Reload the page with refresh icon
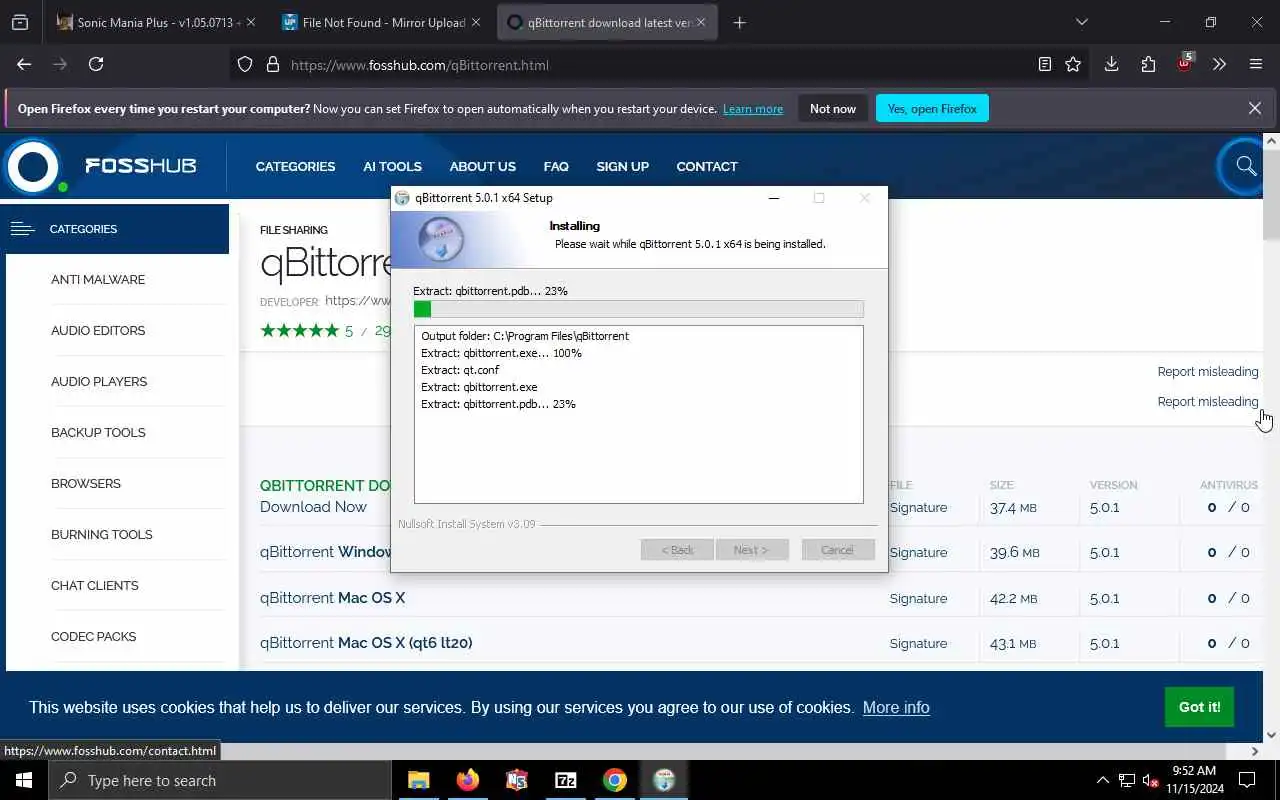Screen dimensions: 1280x800 pyautogui.click(x=96, y=64)
